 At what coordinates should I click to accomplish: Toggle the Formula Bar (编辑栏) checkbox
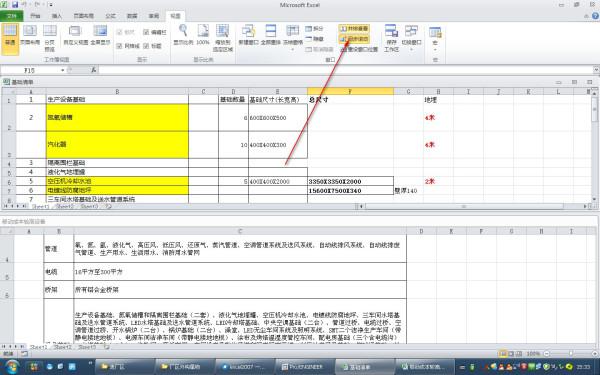(155, 33)
